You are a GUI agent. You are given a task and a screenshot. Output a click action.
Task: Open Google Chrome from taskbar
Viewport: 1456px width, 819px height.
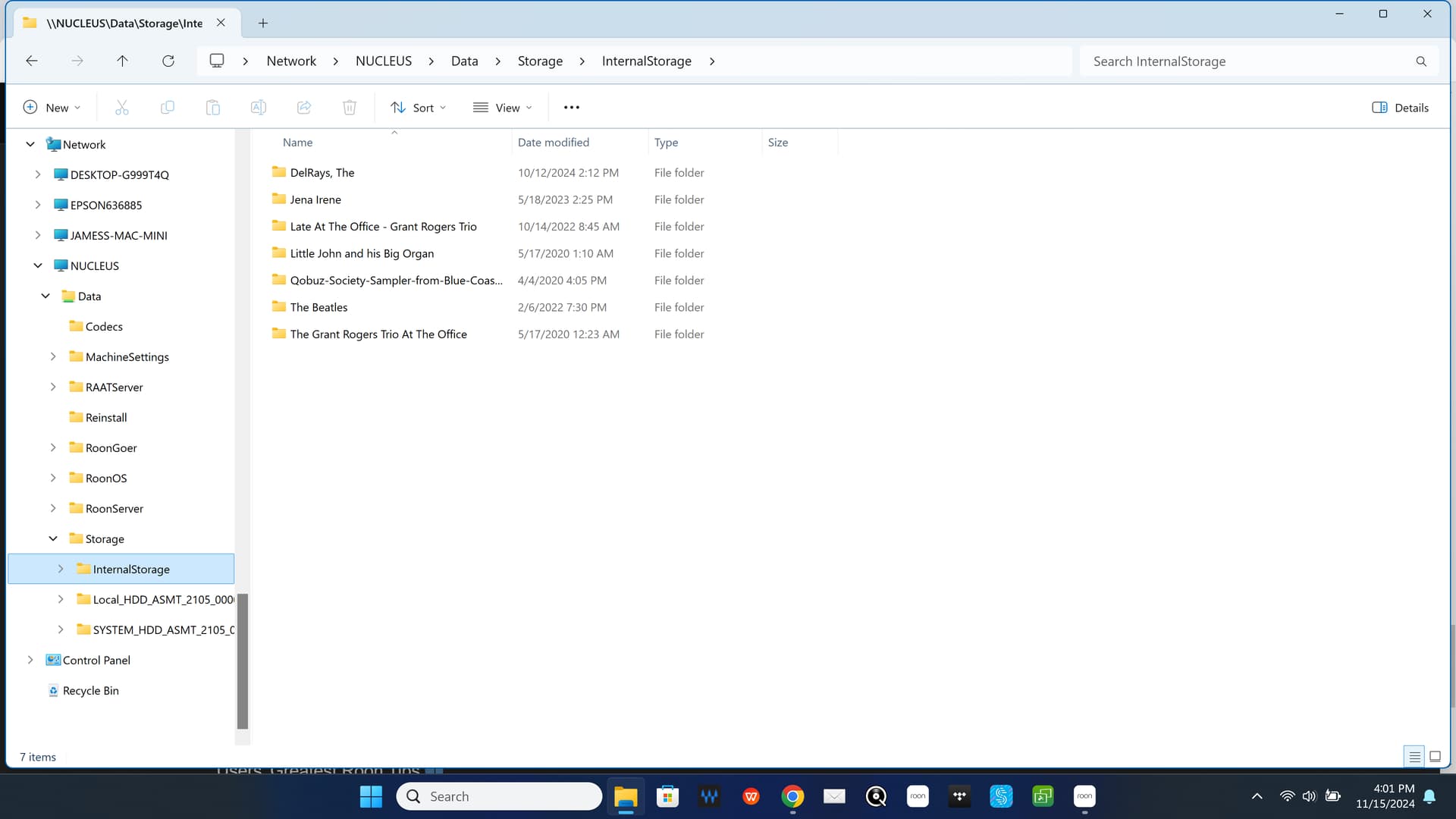792,796
